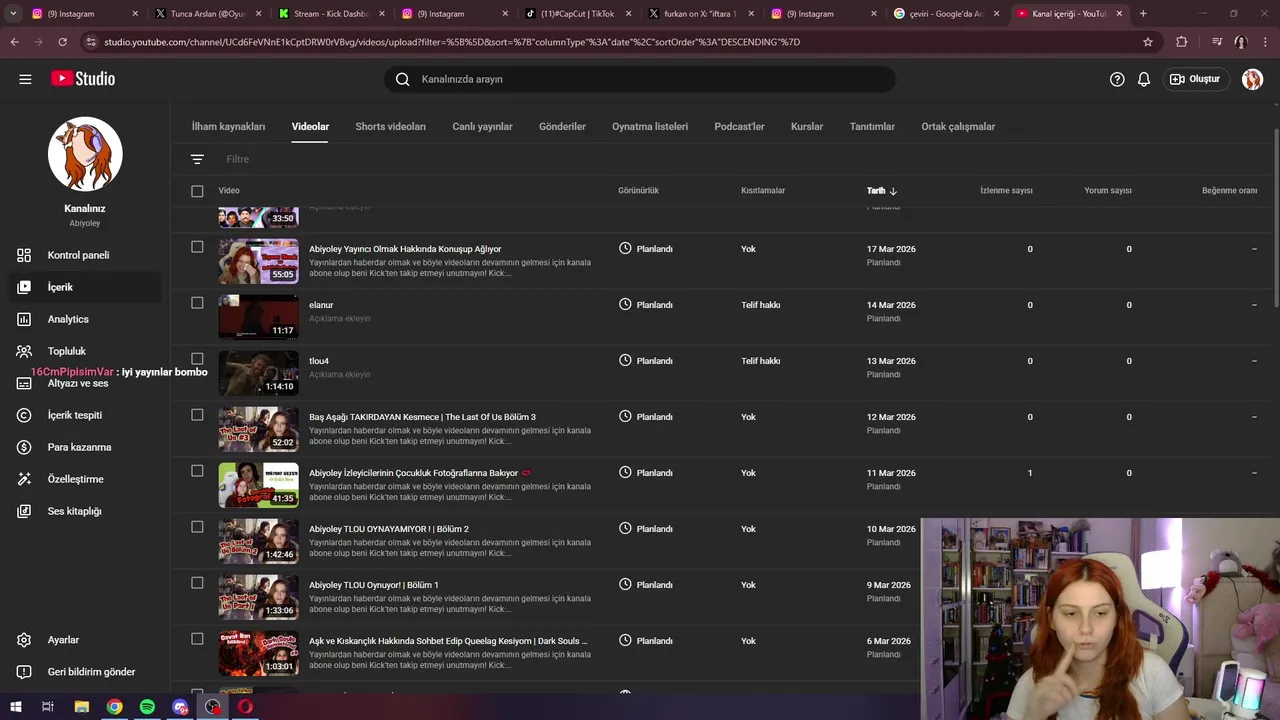Click Telif hakkı restriction for elanur
Screen dimensions: 1280x720
(760, 305)
